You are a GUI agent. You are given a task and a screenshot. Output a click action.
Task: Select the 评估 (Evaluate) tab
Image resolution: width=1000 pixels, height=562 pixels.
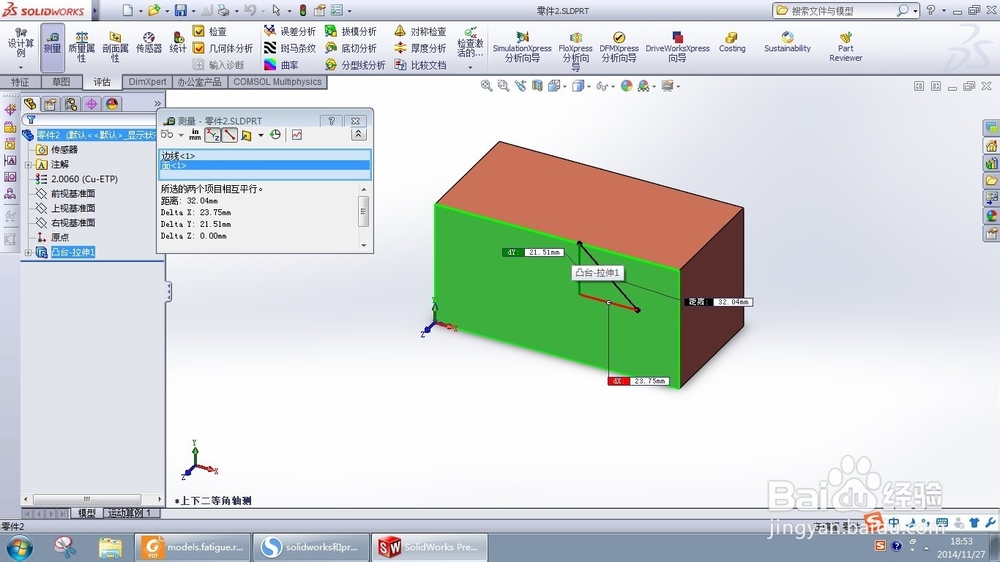pos(102,82)
